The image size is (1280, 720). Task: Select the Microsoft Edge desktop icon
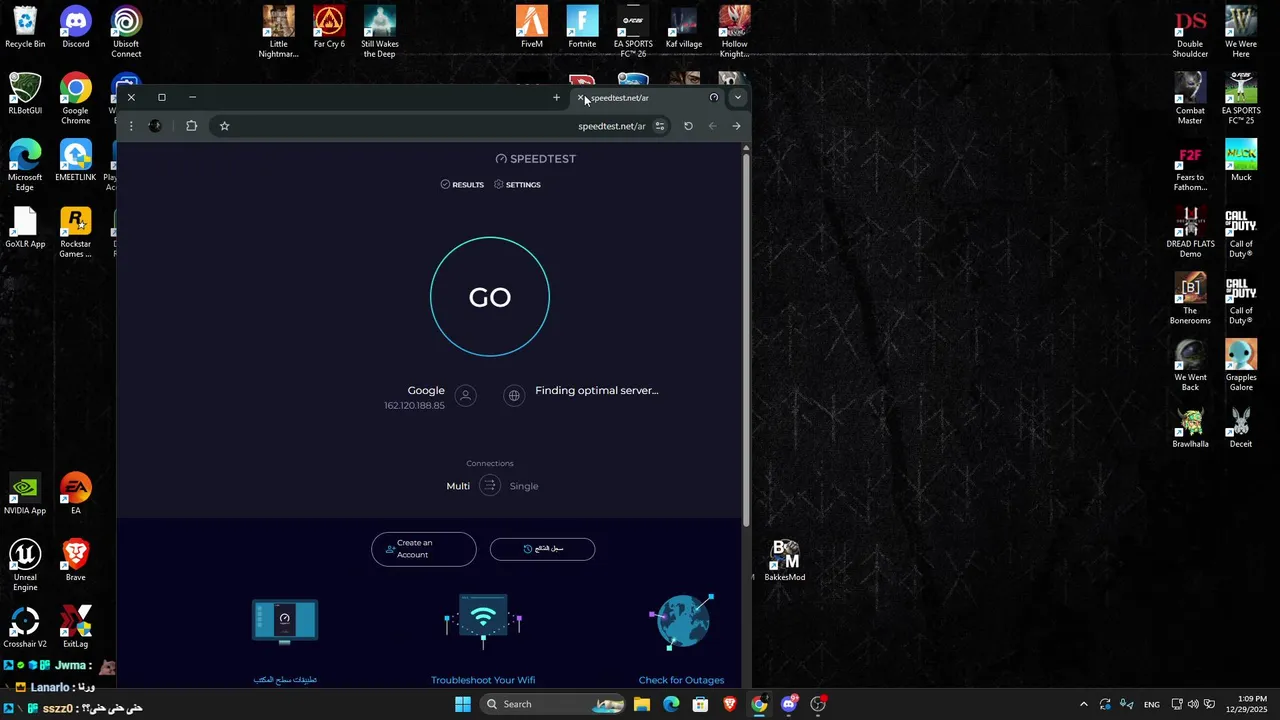(25, 166)
